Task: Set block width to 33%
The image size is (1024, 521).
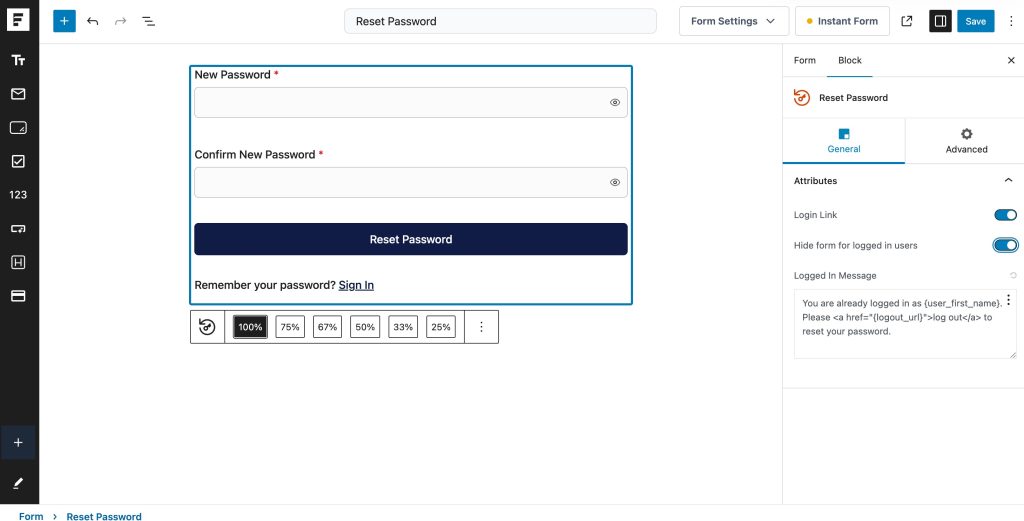Action: point(403,326)
